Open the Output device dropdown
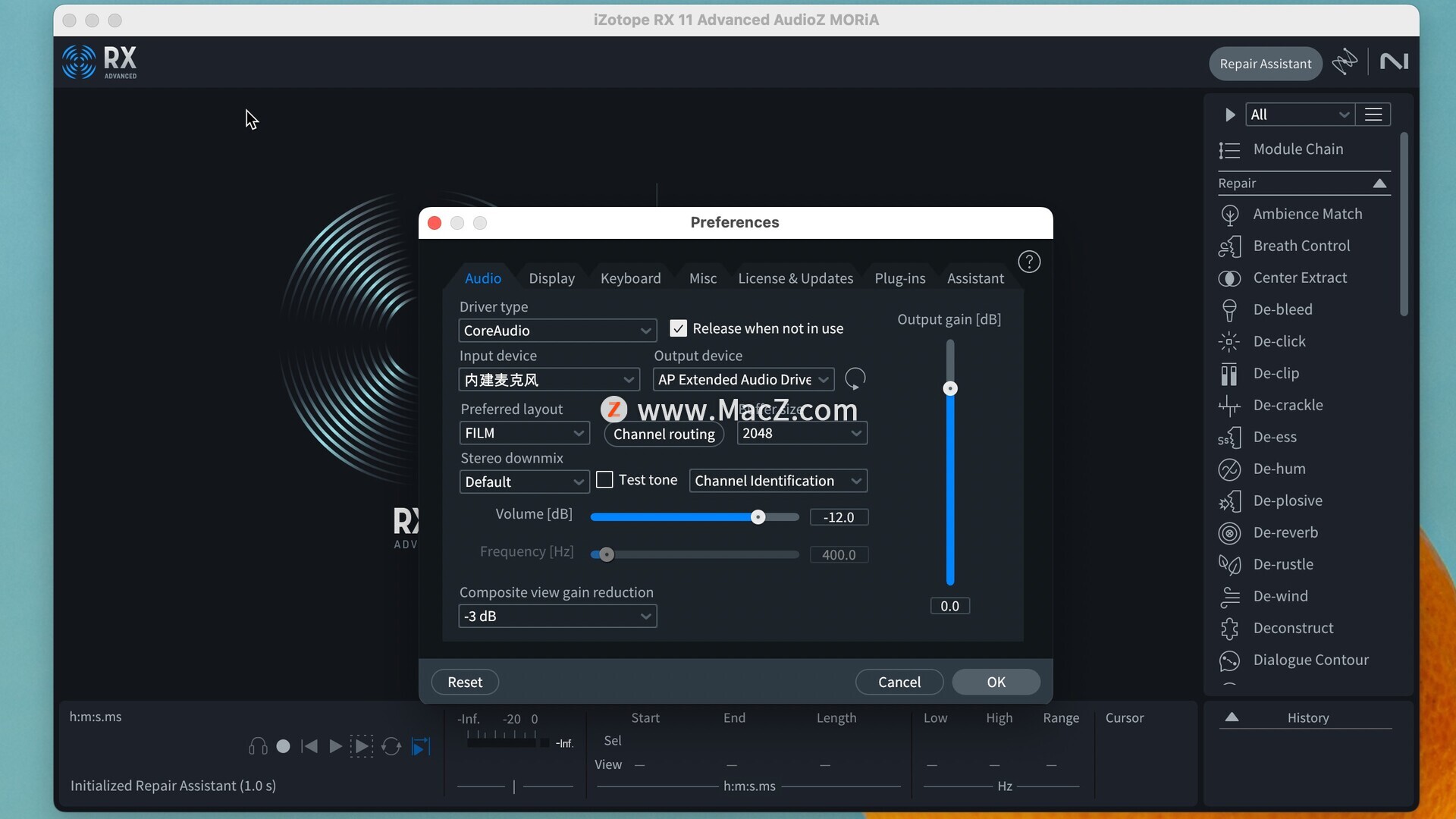The image size is (1456, 819). click(744, 379)
